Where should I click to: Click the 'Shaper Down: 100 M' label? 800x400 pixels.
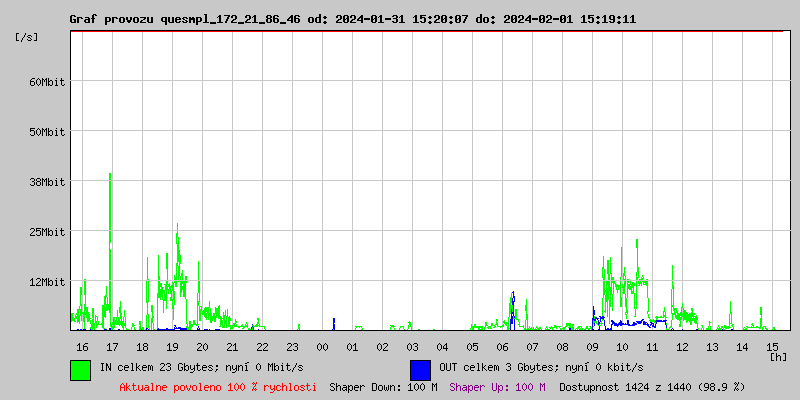pos(383,386)
